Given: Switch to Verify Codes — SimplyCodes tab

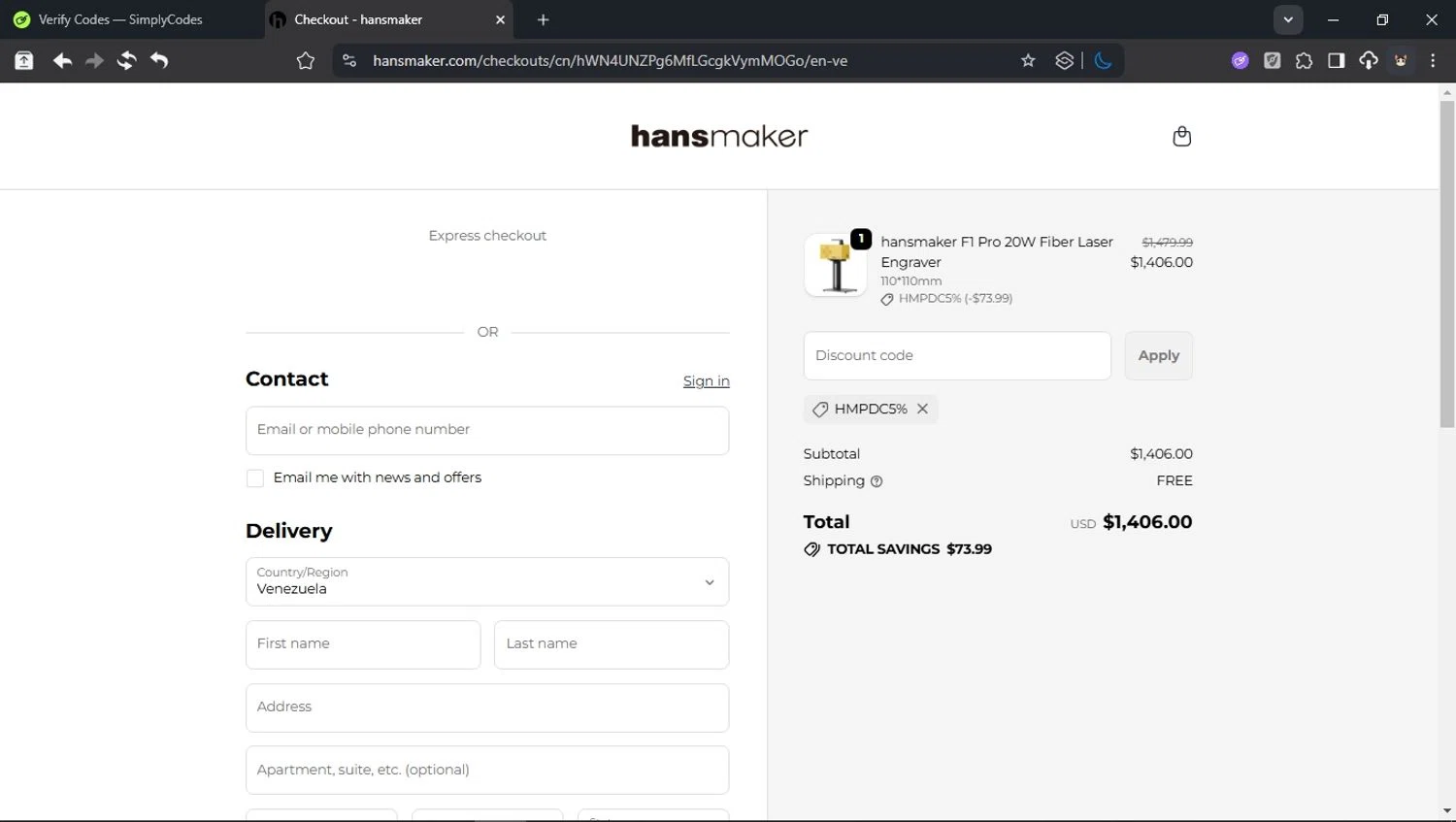Looking at the screenshot, I should [121, 19].
